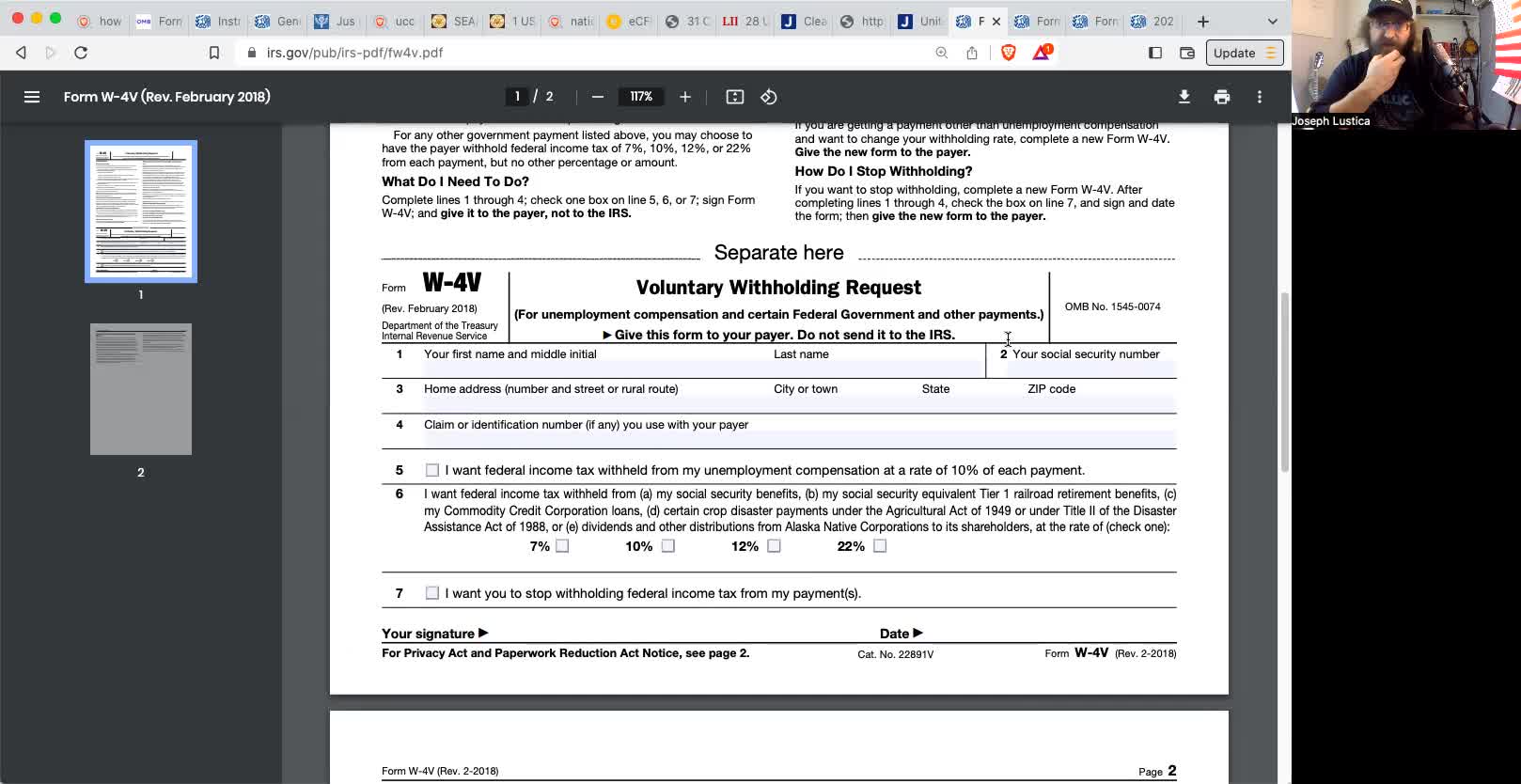
Task: Open a new browser tab
Action: click(1203, 21)
